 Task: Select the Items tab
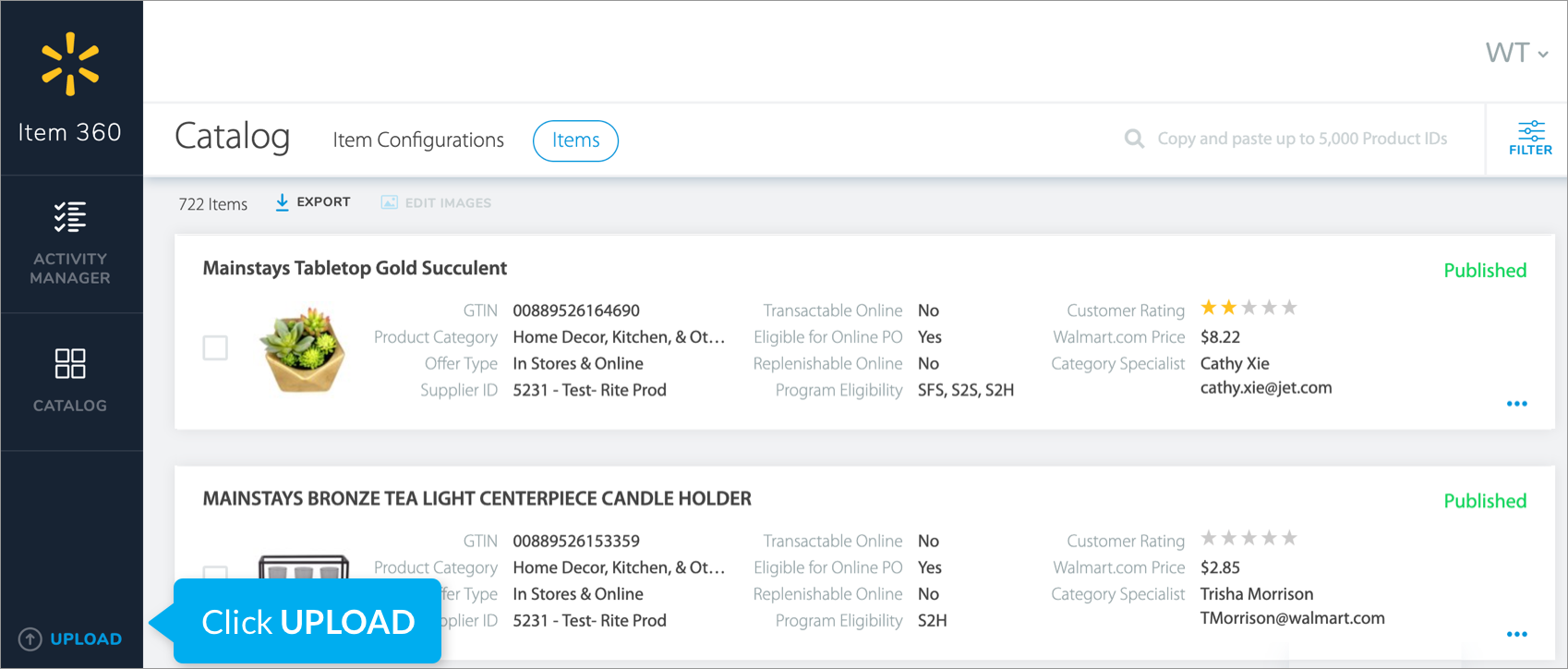coord(575,140)
